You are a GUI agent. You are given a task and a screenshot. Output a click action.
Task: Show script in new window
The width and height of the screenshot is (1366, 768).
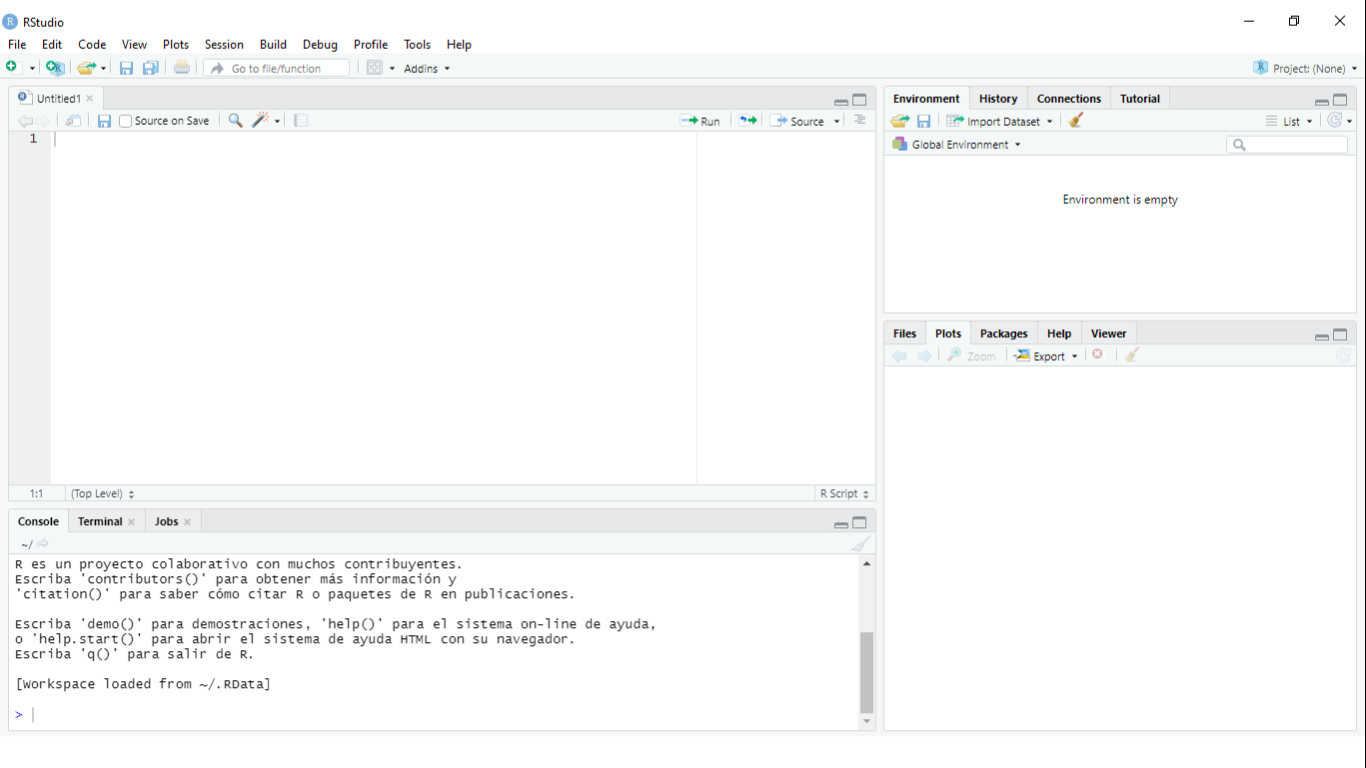coord(73,120)
